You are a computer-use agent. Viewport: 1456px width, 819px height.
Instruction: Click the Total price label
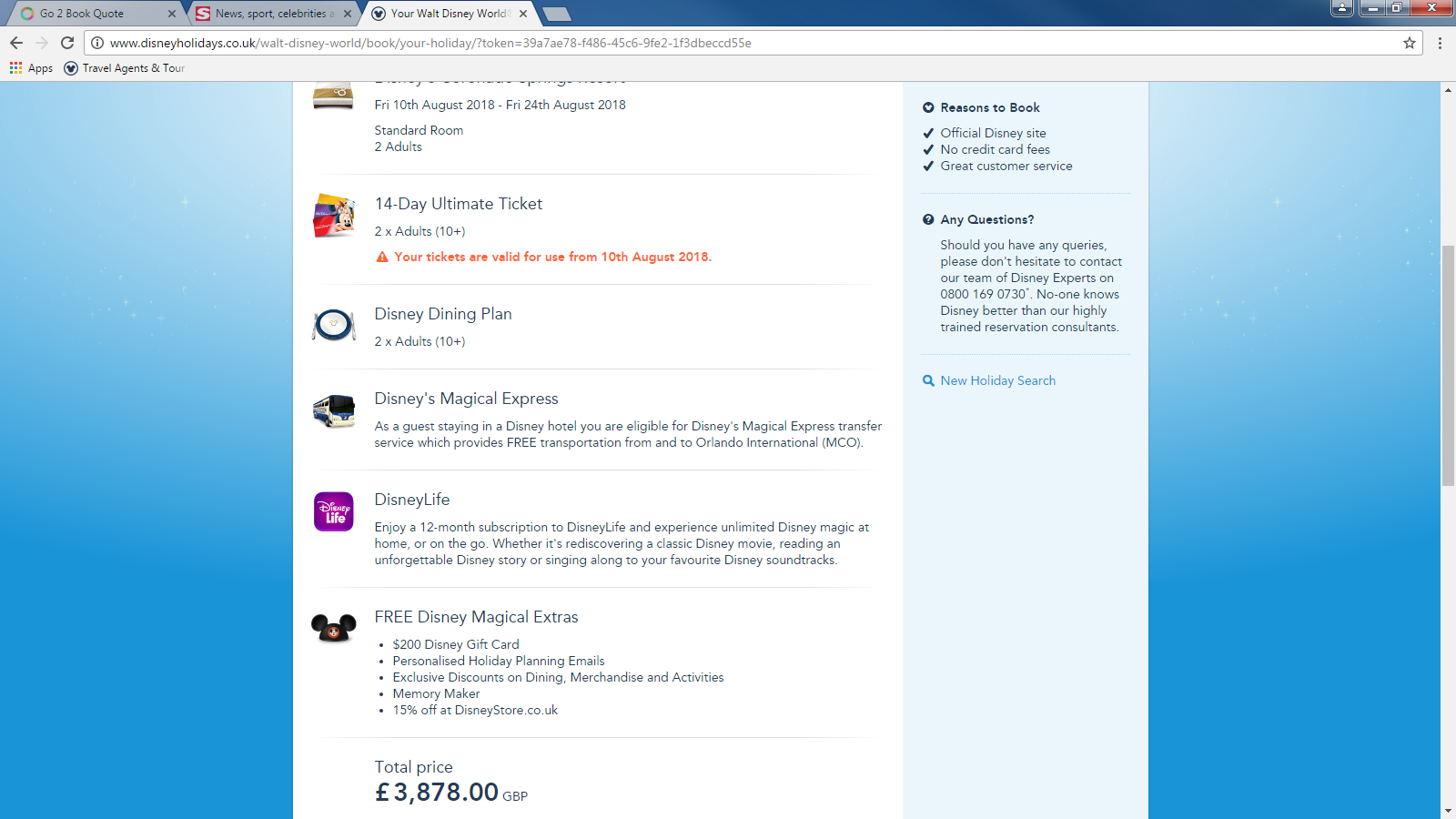click(x=414, y=767)
